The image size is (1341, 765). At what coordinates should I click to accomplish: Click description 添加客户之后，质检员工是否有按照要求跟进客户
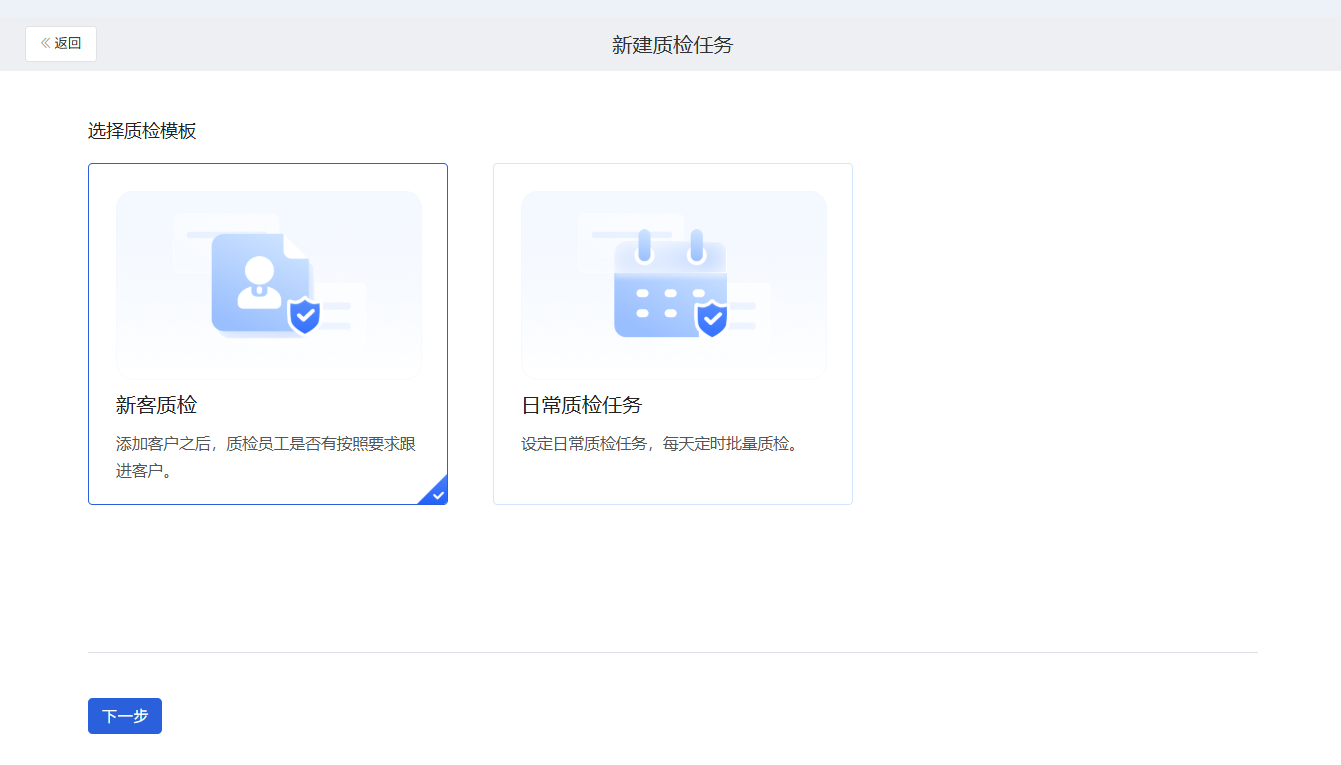coord(266,457)
